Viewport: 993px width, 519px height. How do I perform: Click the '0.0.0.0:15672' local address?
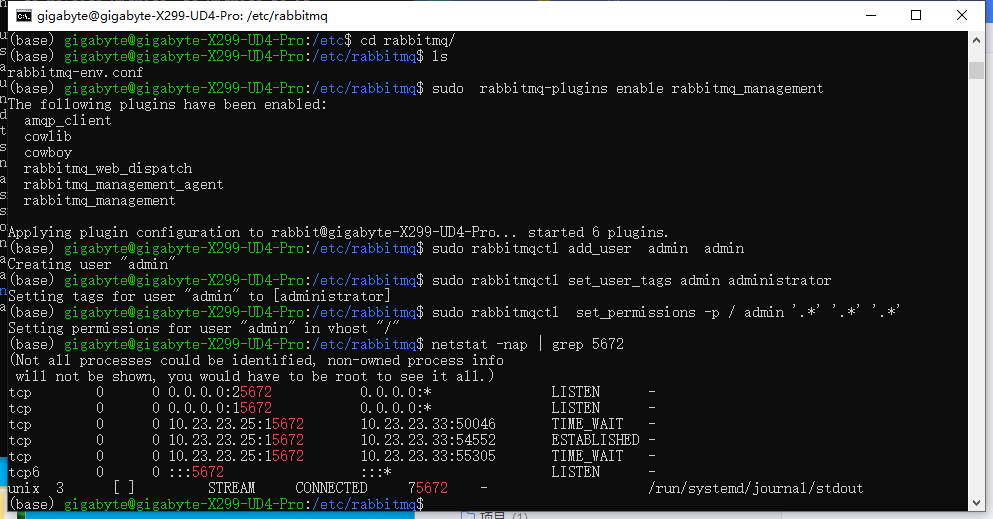220,408
